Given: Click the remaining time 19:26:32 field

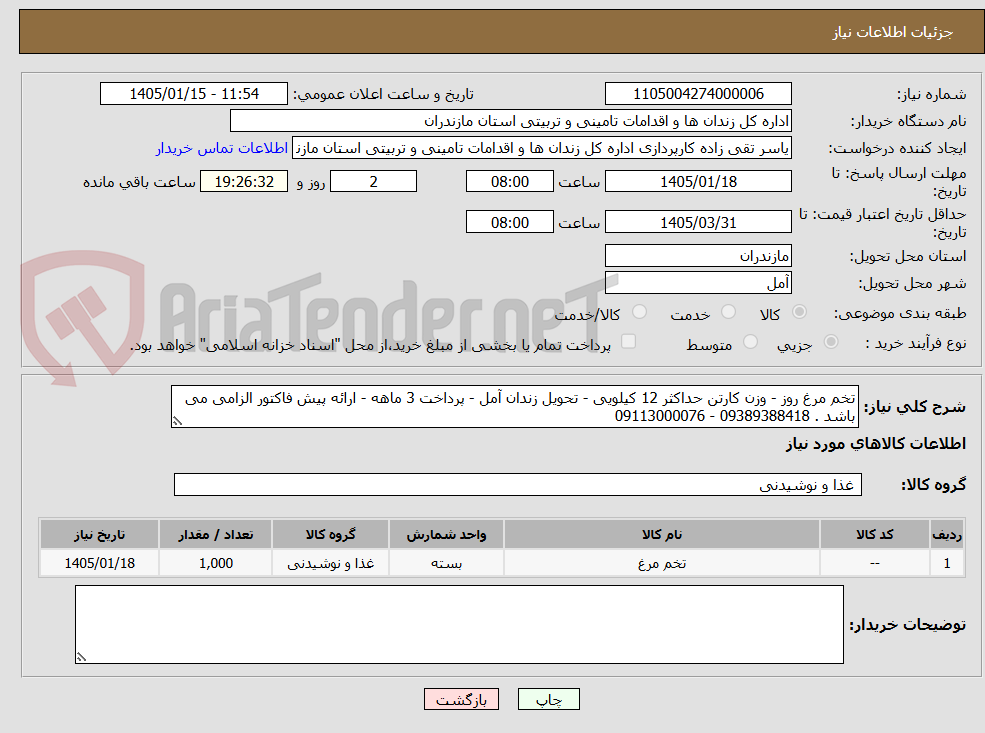Looking at the screenshot, I should (244, 182).
